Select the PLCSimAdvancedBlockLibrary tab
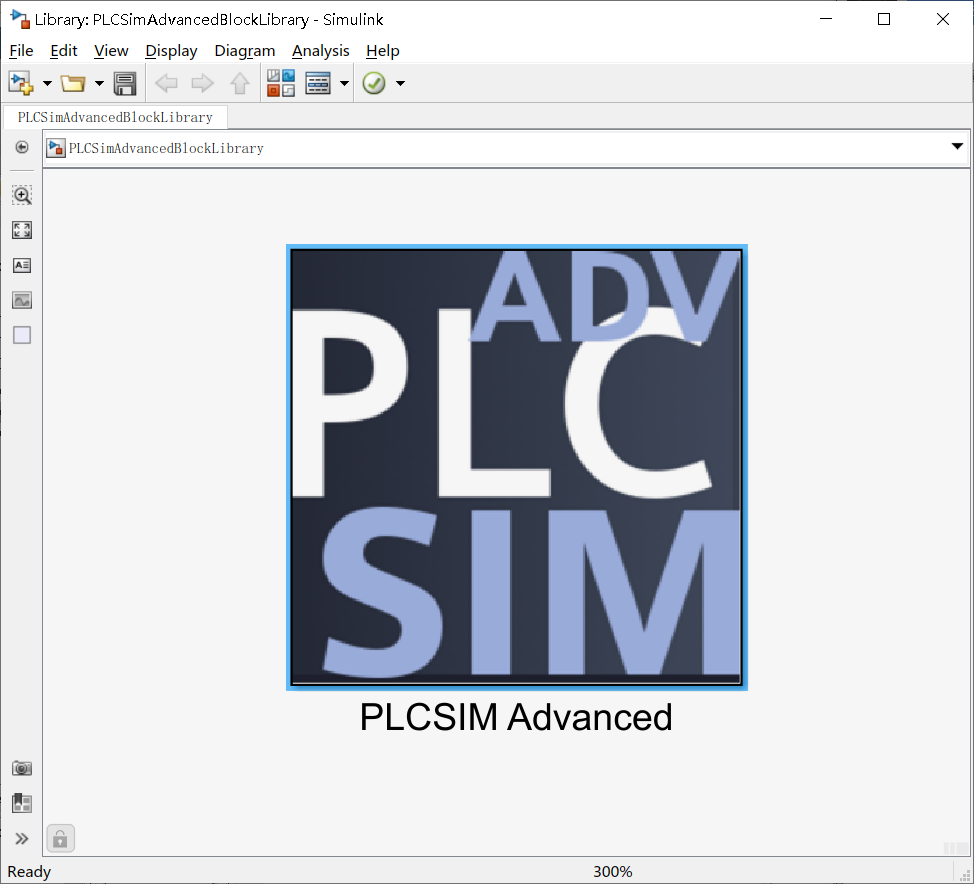This screenshot has height=884, width=974. (x=115, y=117)
